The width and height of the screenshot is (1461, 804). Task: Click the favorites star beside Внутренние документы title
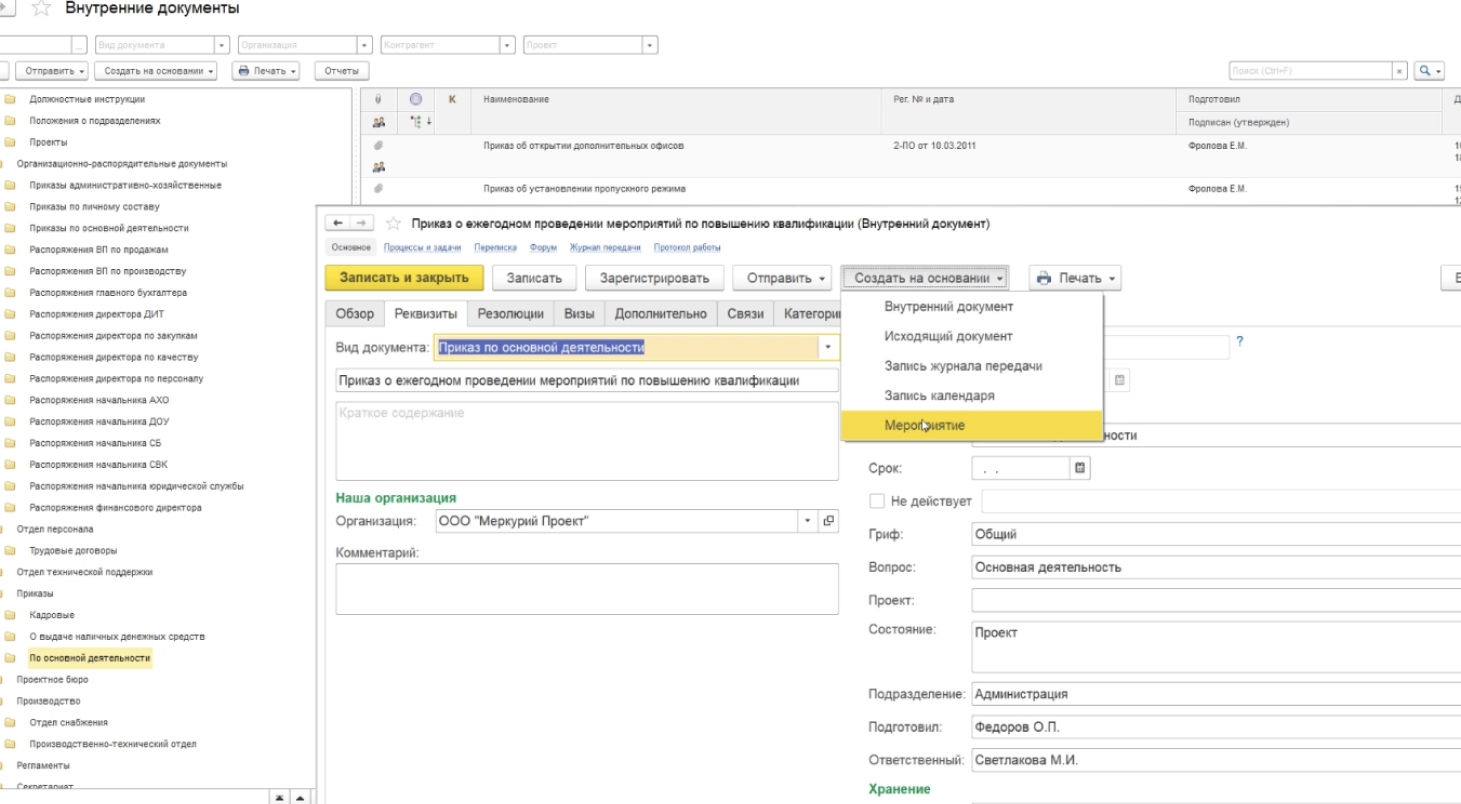tap(43, 9)
